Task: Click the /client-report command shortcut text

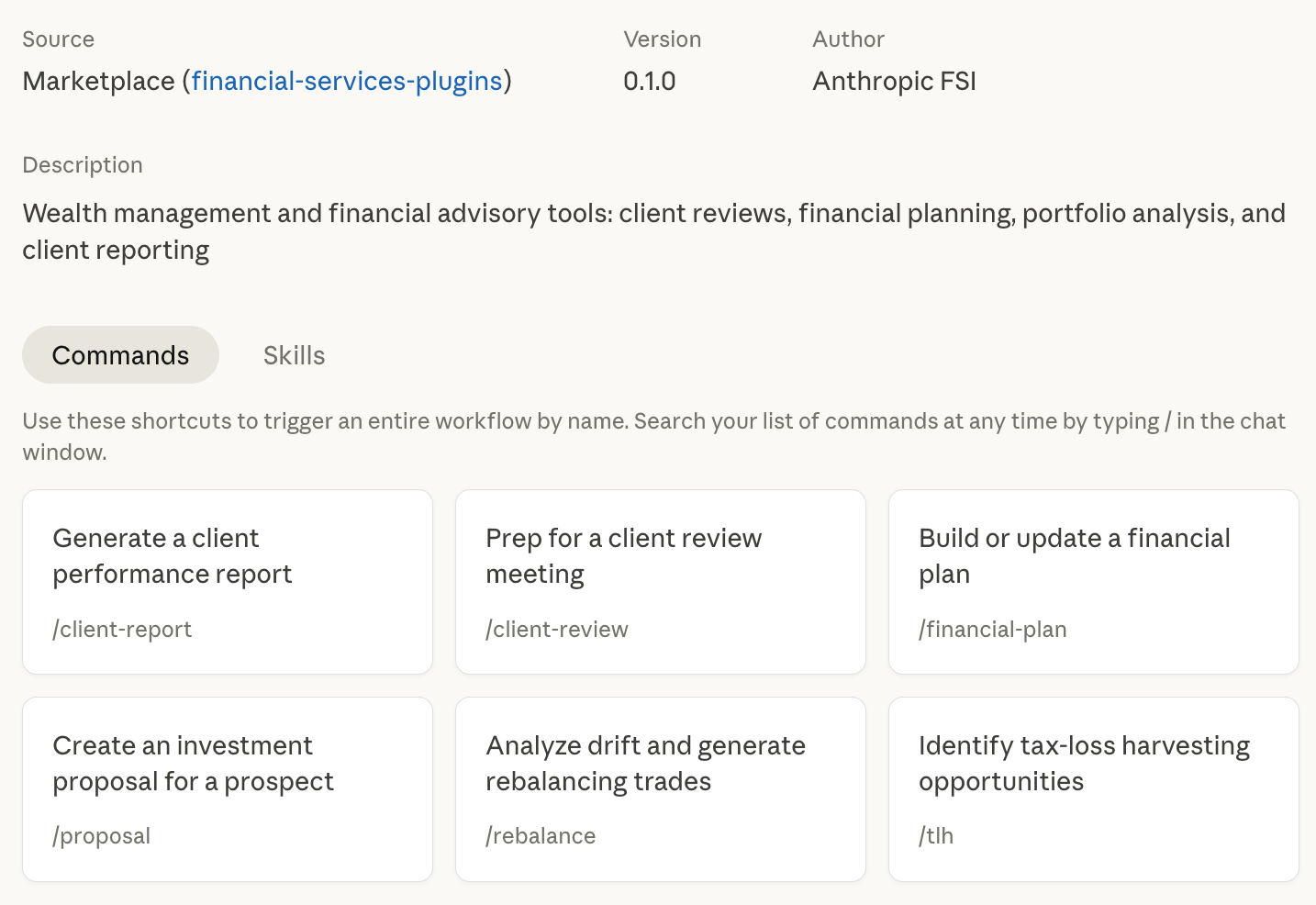Action: point(122,630)
